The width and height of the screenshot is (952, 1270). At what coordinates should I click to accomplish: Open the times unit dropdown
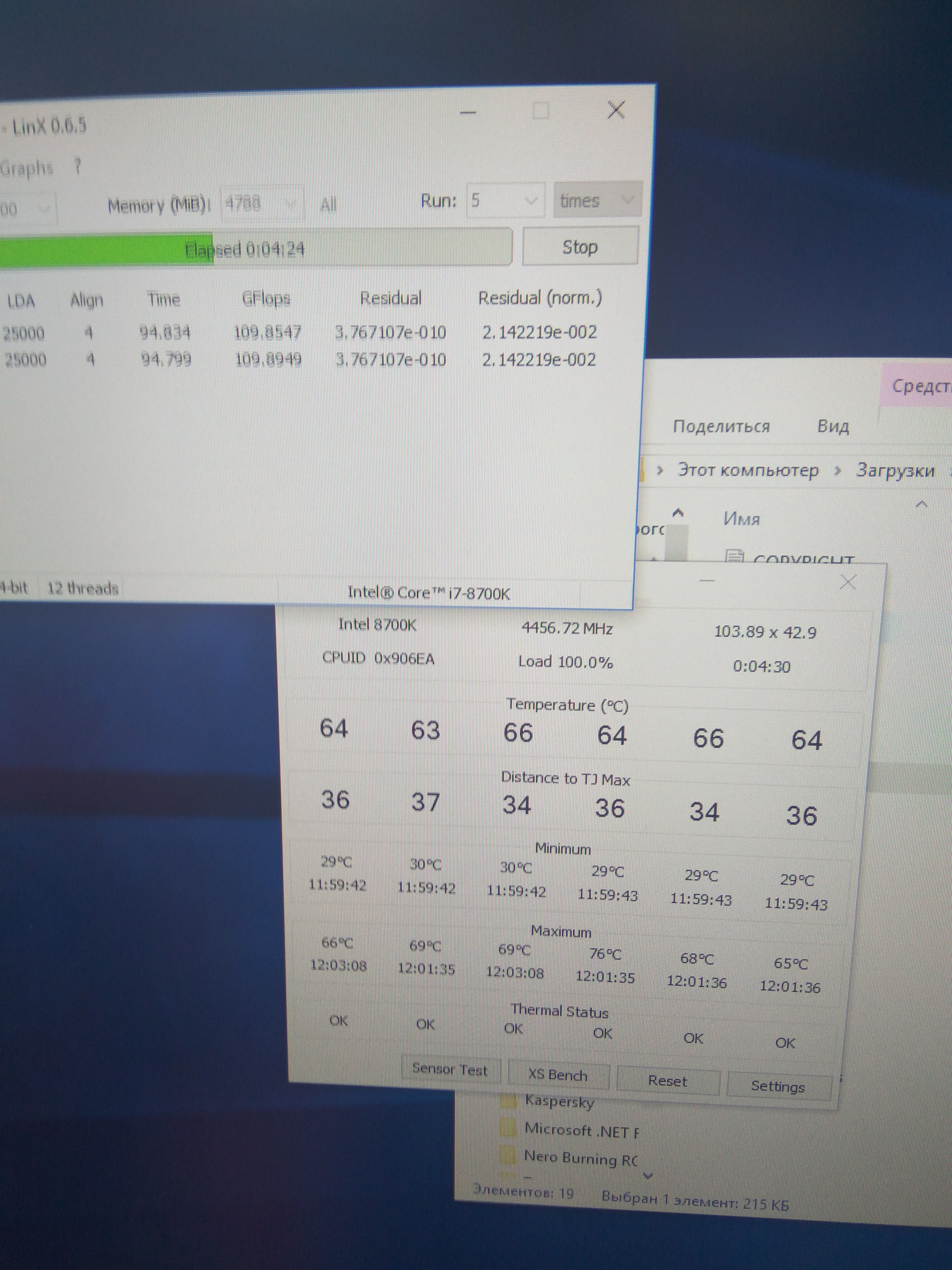point(627,200)
